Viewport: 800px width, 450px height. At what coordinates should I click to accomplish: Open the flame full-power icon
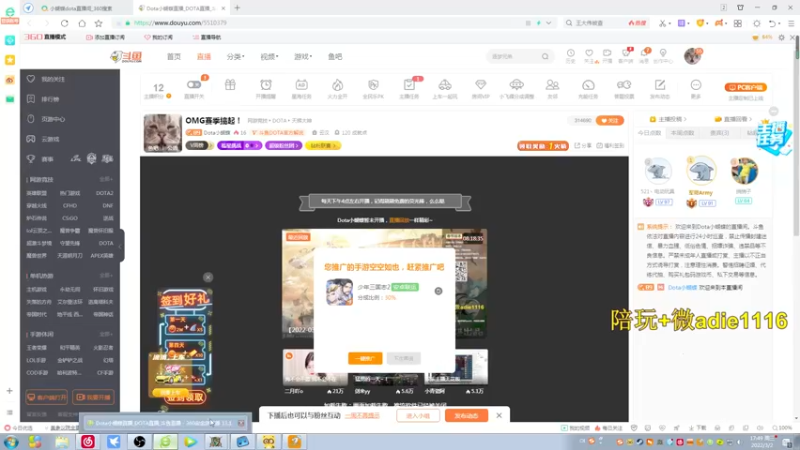click(x=337, y=85)
